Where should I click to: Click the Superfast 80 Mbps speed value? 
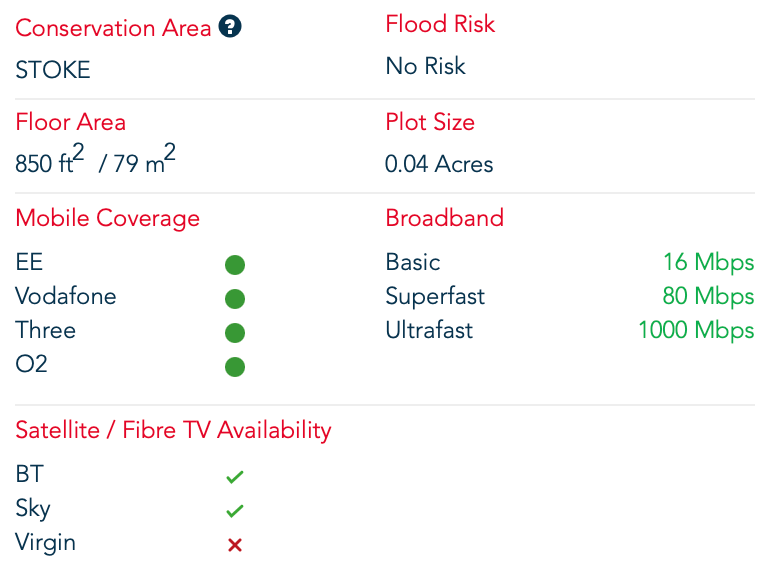click(708, 296)
